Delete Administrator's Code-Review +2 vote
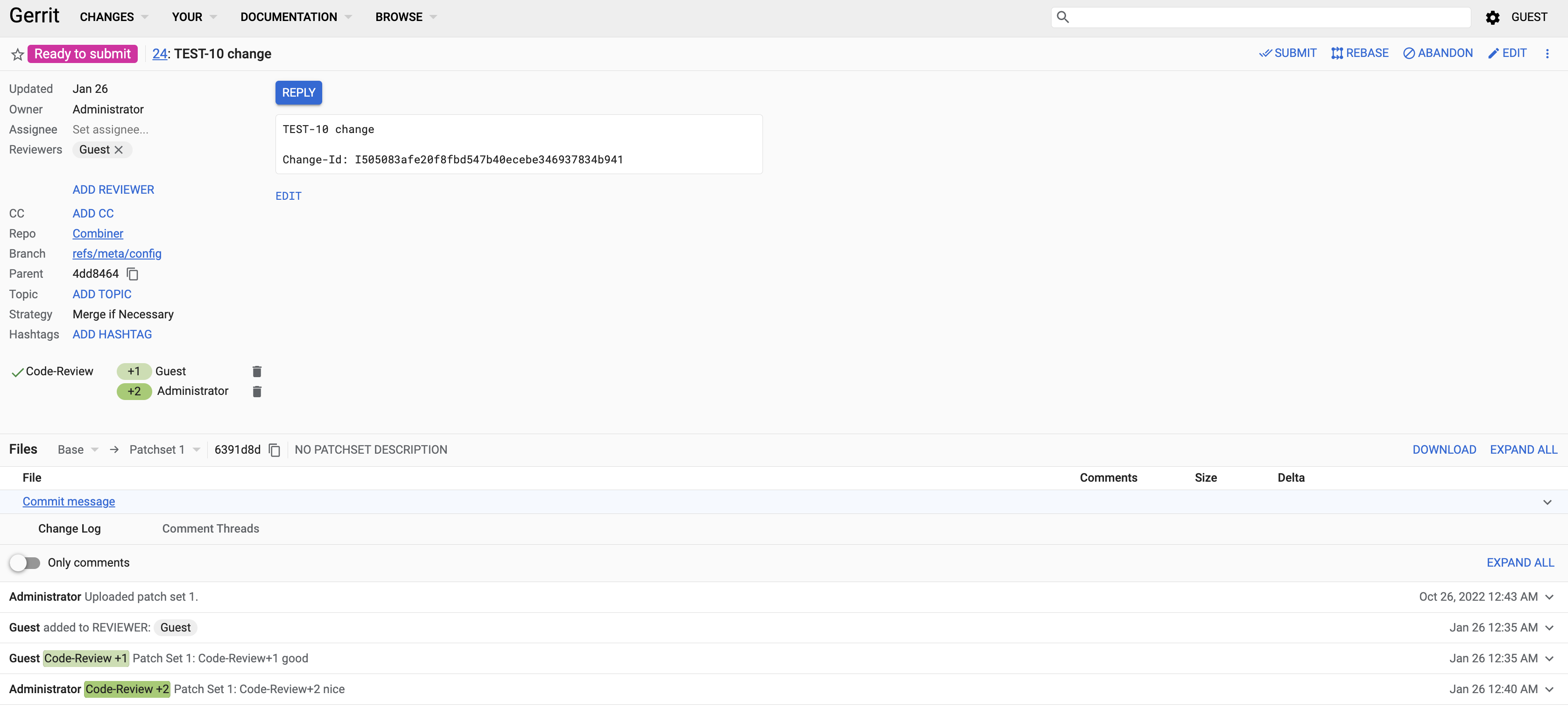 tap(256, 391)
